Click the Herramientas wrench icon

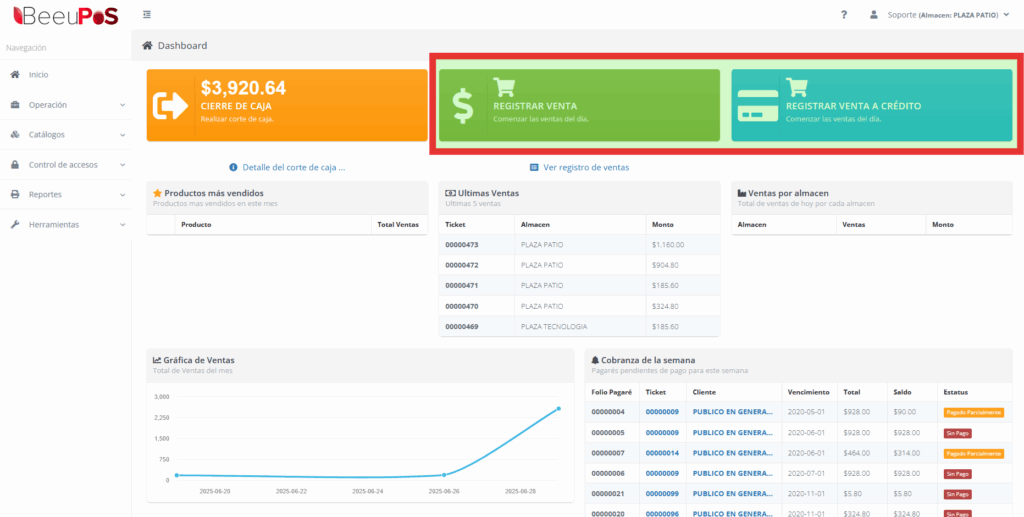15,225
